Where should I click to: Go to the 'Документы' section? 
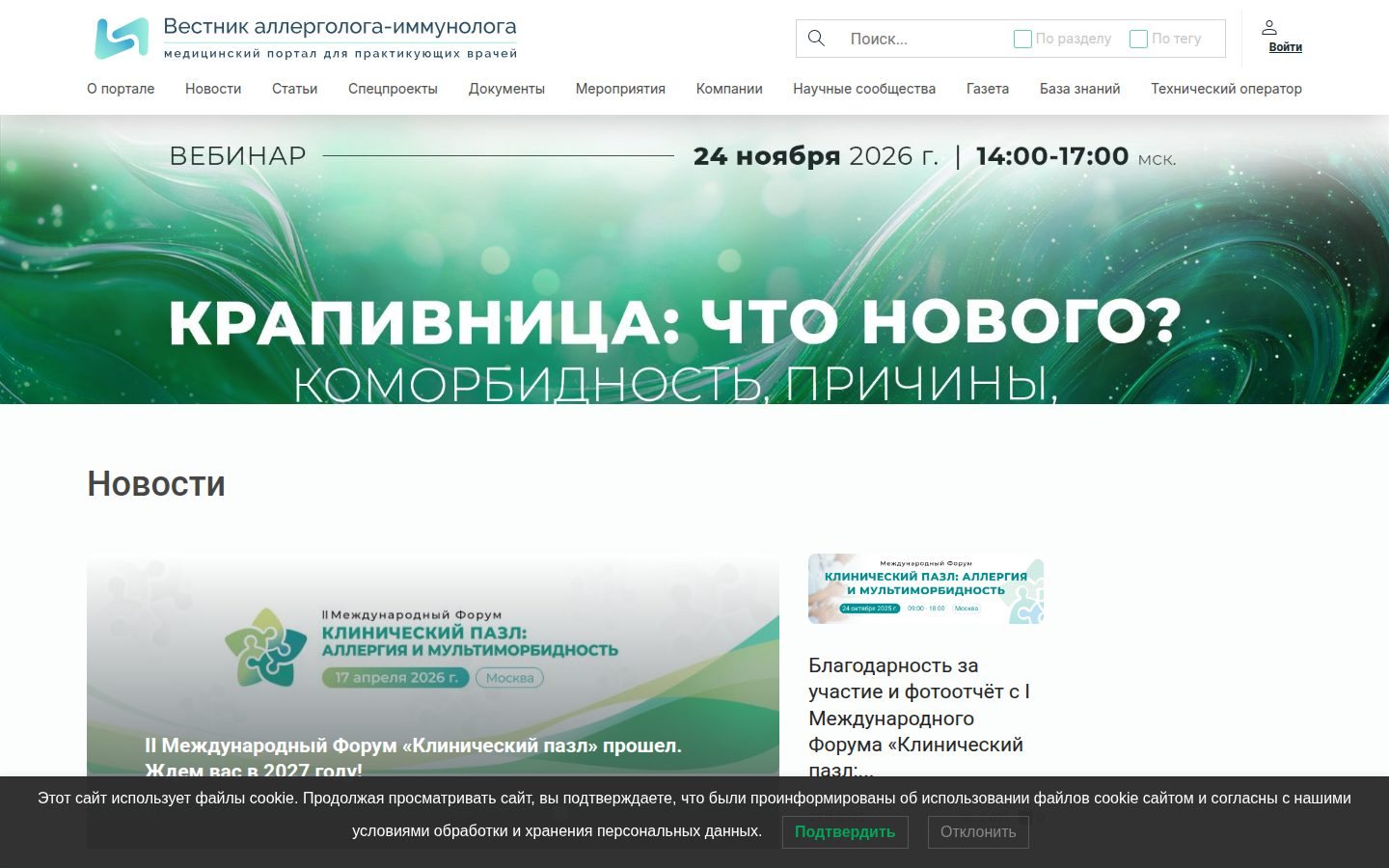point(506,89)
